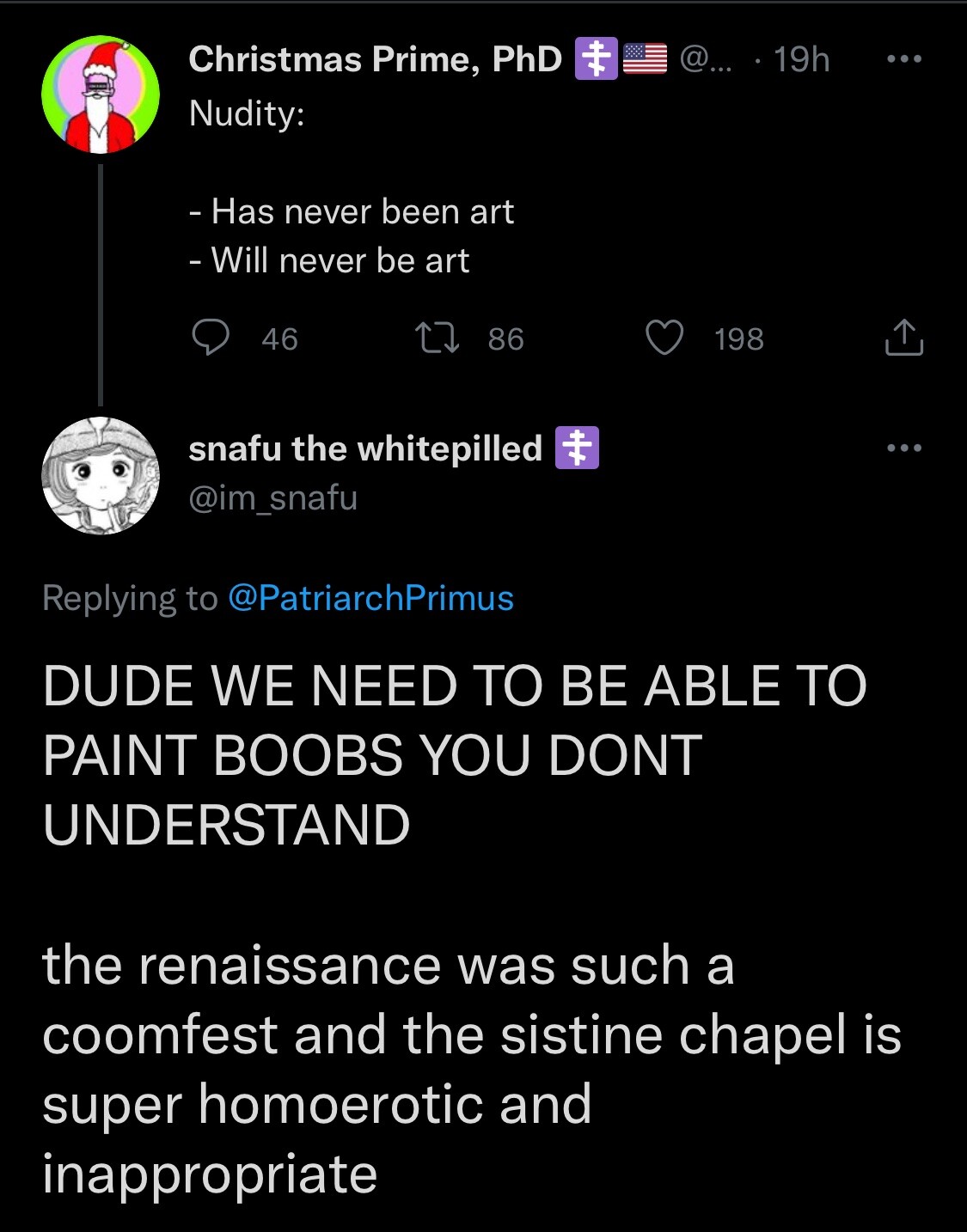Click the purple cross badge beside snafu

tap(577, 448)
